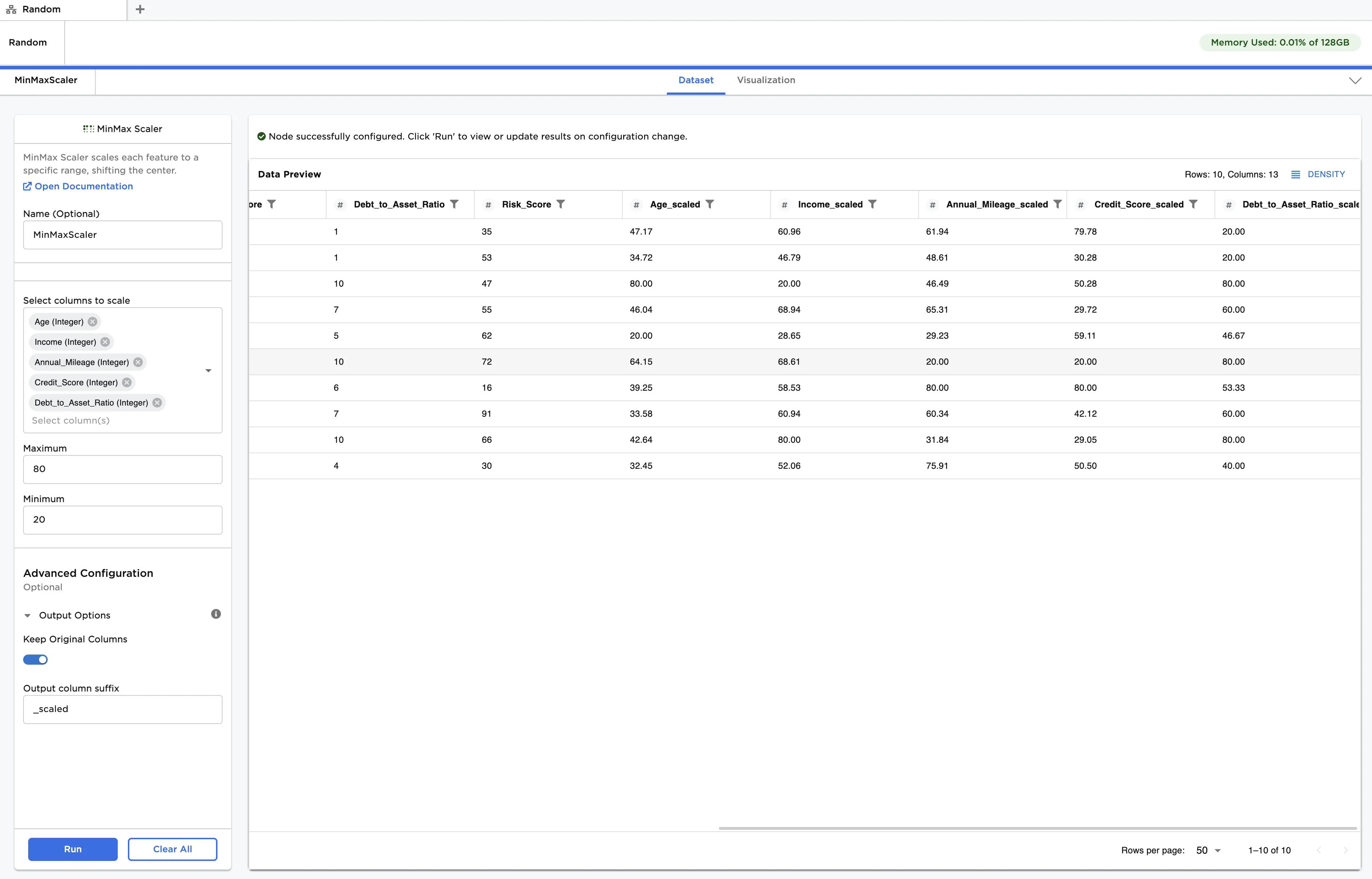Open the MinMax Scaler documentation
Screen dimensions: 1372x879
[x=83, y=186]
